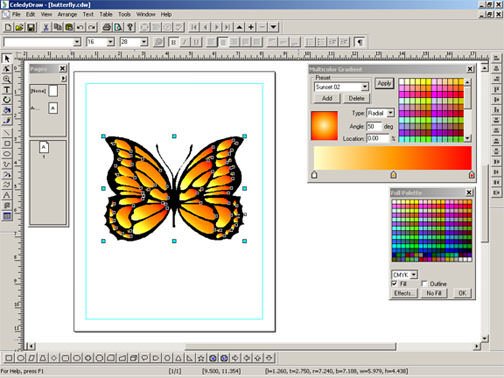This screenshot has width=504, height=378.
Task: Select the rightmost red gradient stop marker
Action: pyautogui.click(x=471, y=174)
